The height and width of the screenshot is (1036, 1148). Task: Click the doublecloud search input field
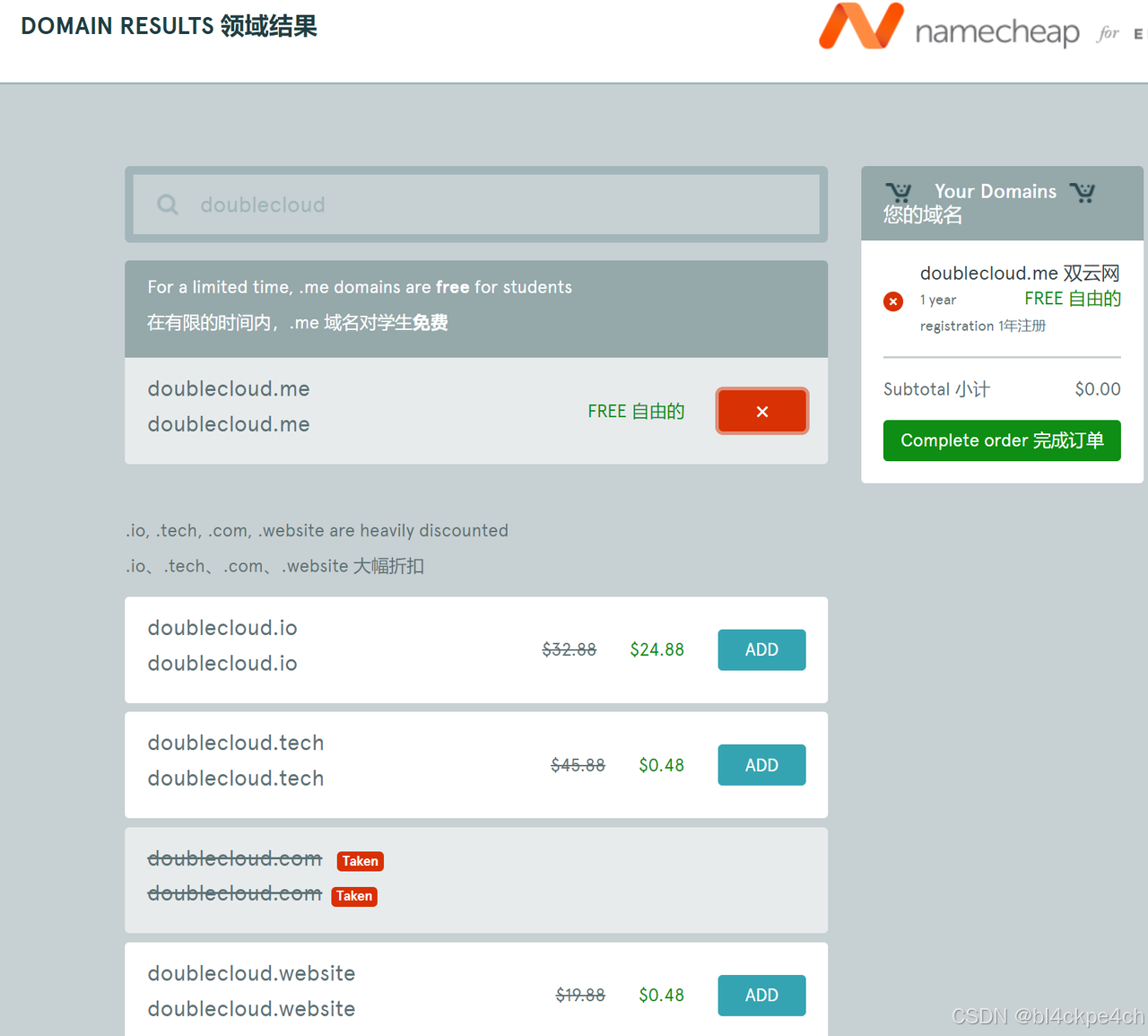tap(476, 205)
